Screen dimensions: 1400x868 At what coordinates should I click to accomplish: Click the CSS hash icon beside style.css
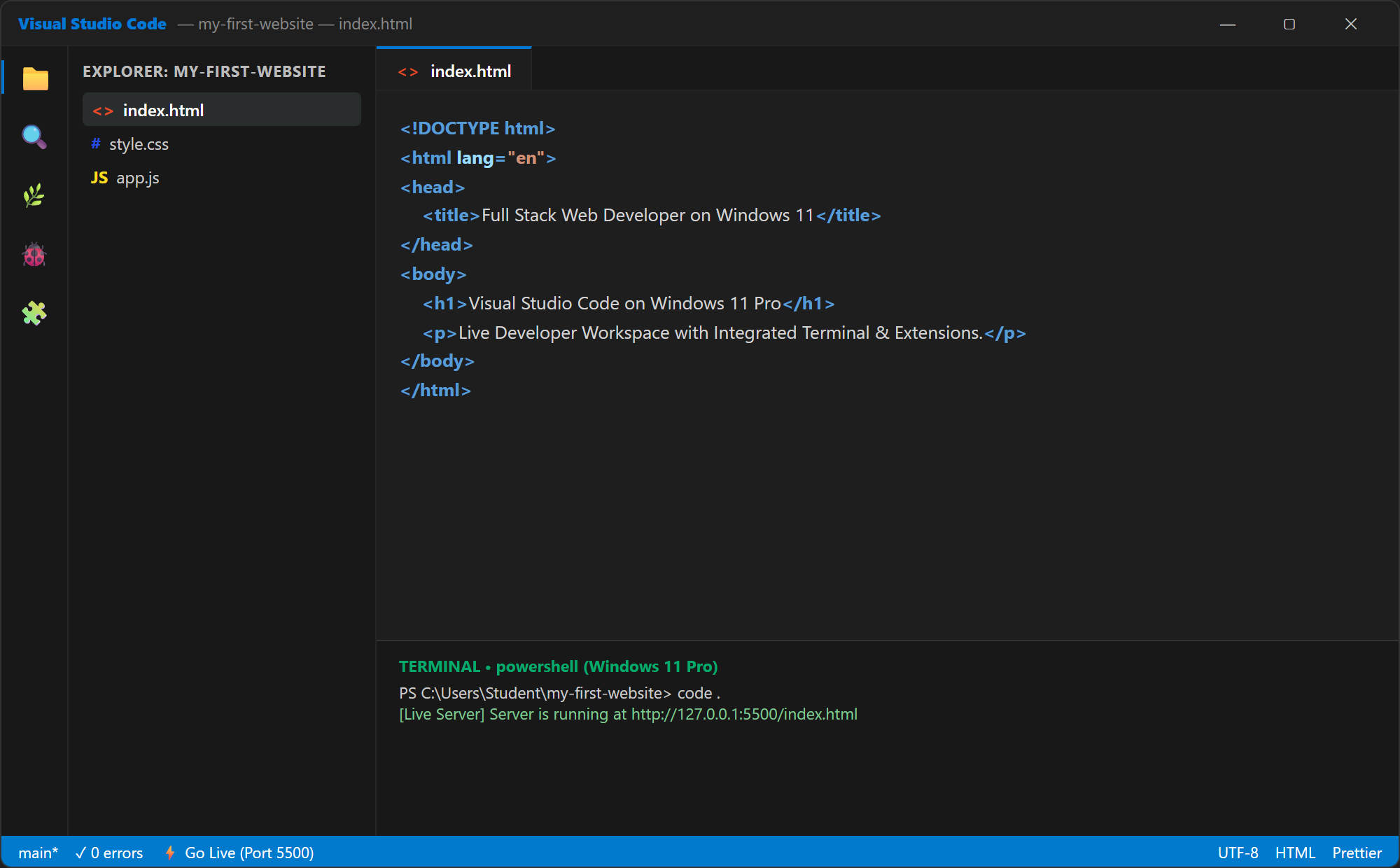point(96,143)
